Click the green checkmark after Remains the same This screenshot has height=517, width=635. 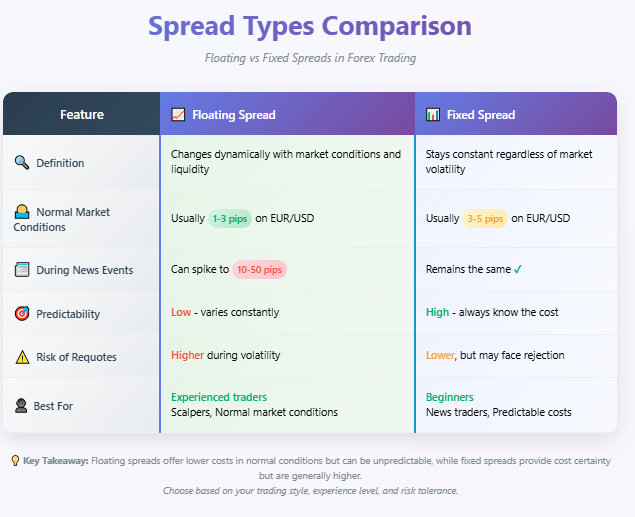point(518,270)
